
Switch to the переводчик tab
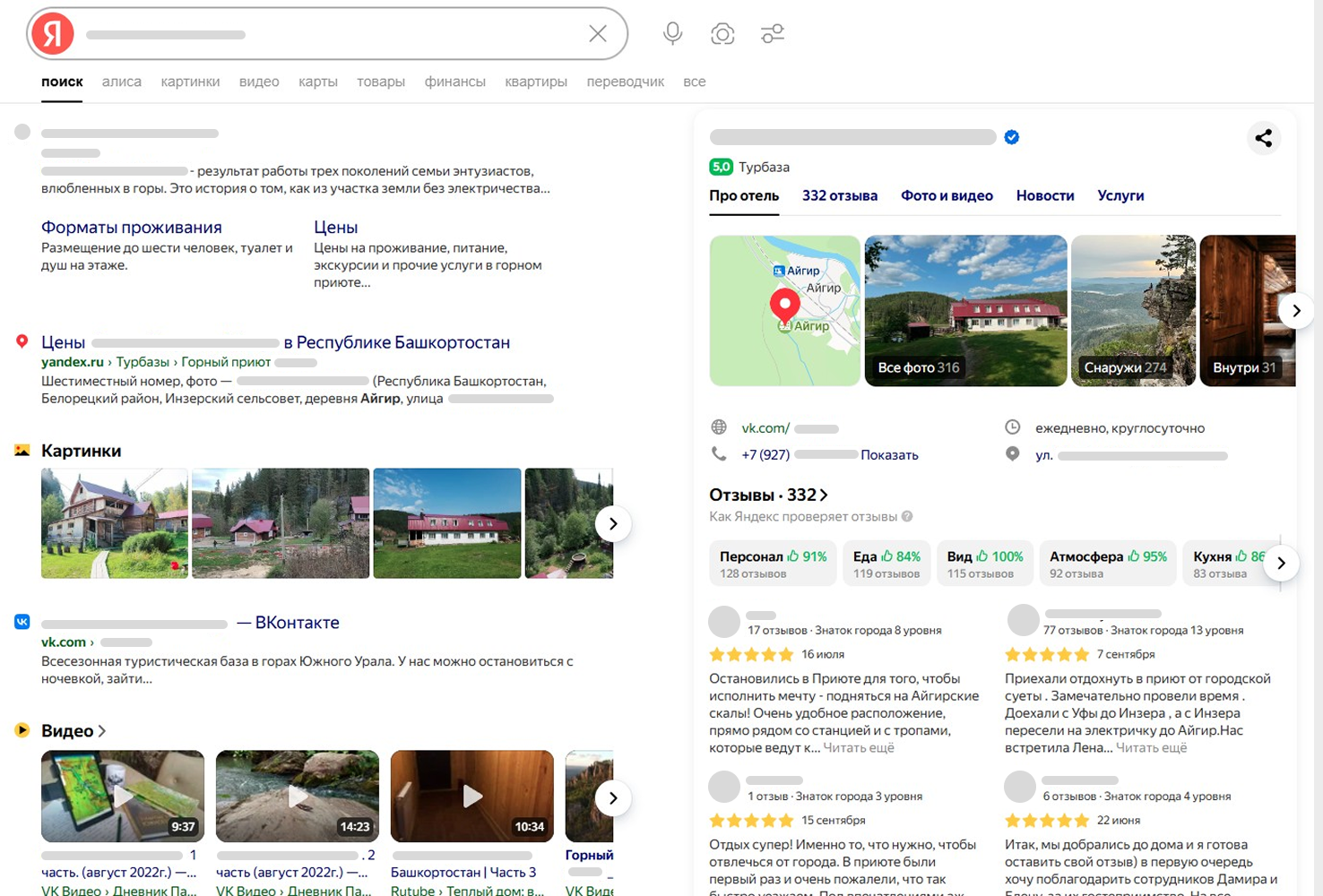[626, 82]
